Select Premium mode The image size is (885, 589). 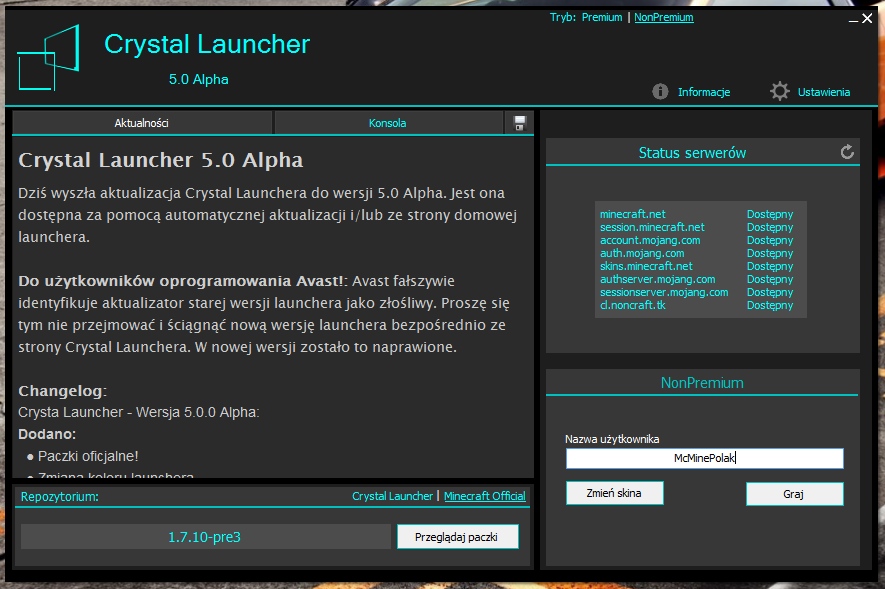[602, 17]
